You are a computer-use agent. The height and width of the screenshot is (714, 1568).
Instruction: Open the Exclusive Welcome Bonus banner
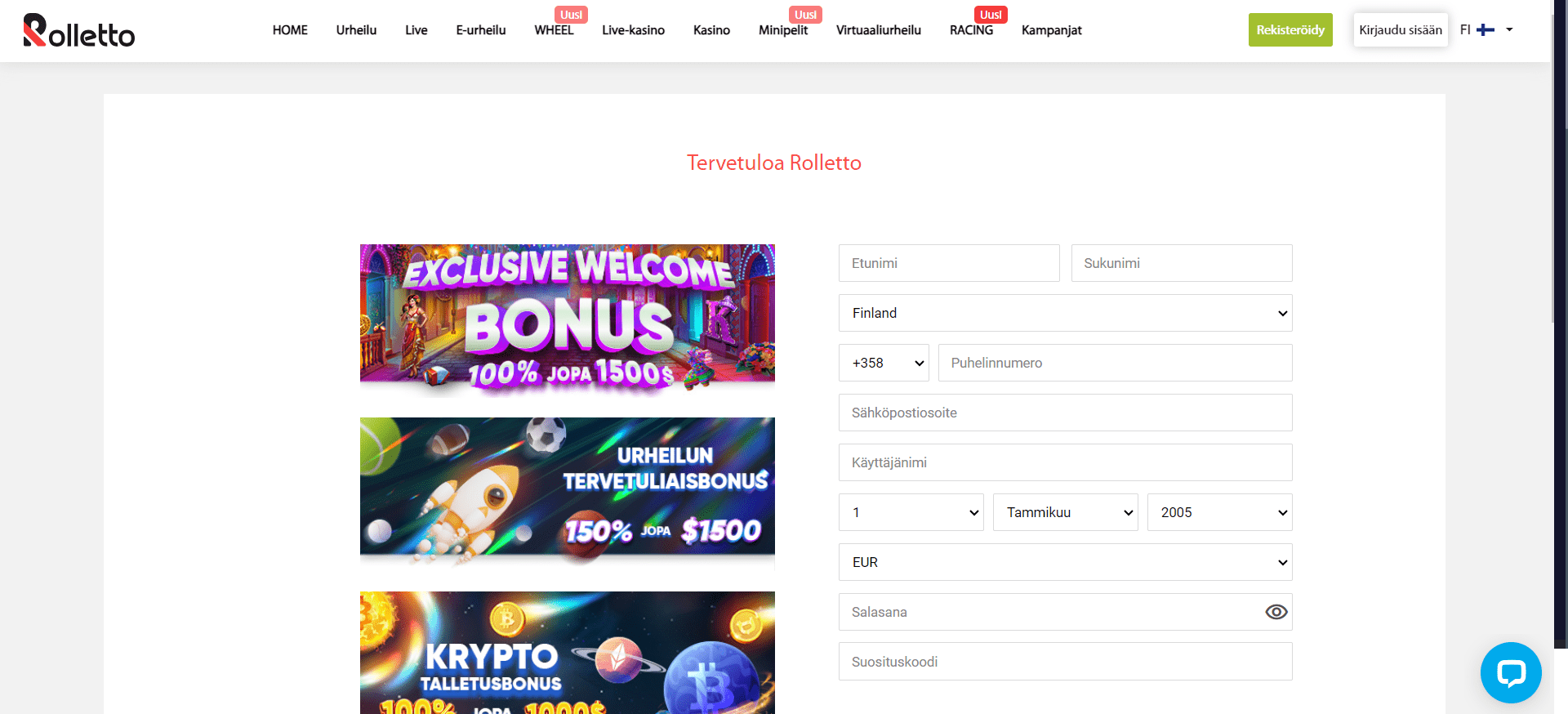(x=568, y=317)
